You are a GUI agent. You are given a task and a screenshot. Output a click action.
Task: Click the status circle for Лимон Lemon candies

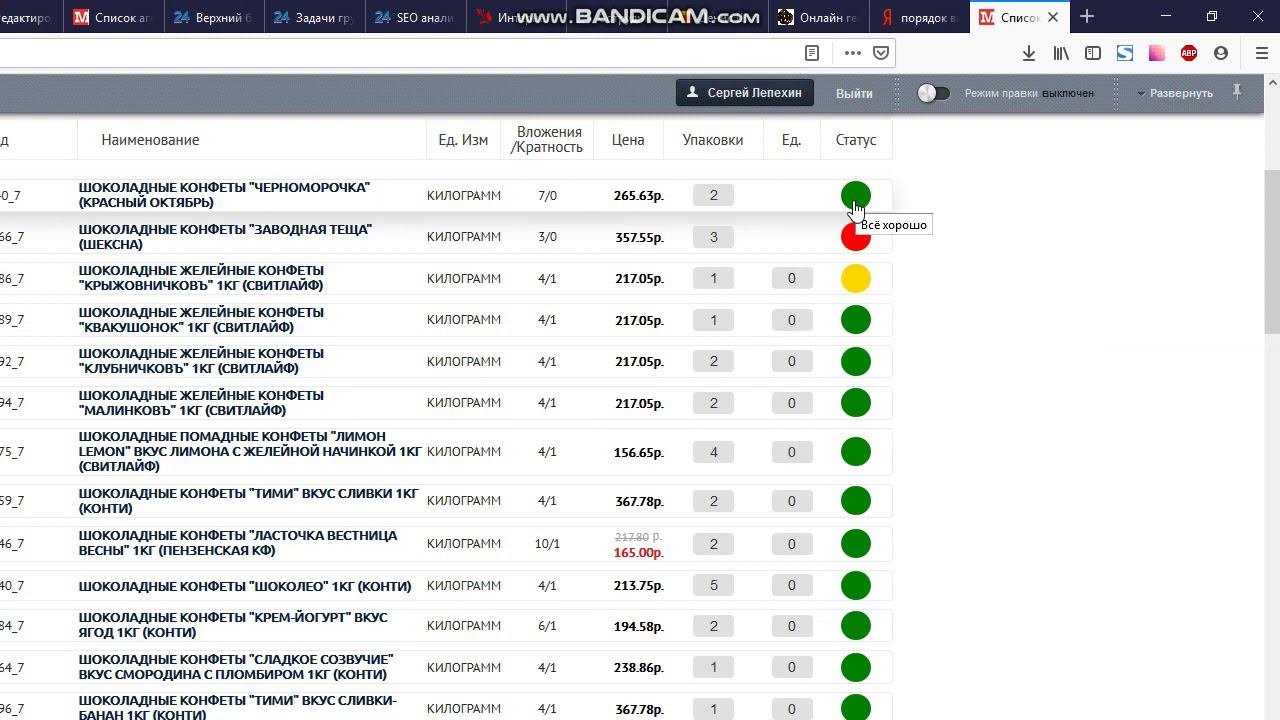coord(855,452)
